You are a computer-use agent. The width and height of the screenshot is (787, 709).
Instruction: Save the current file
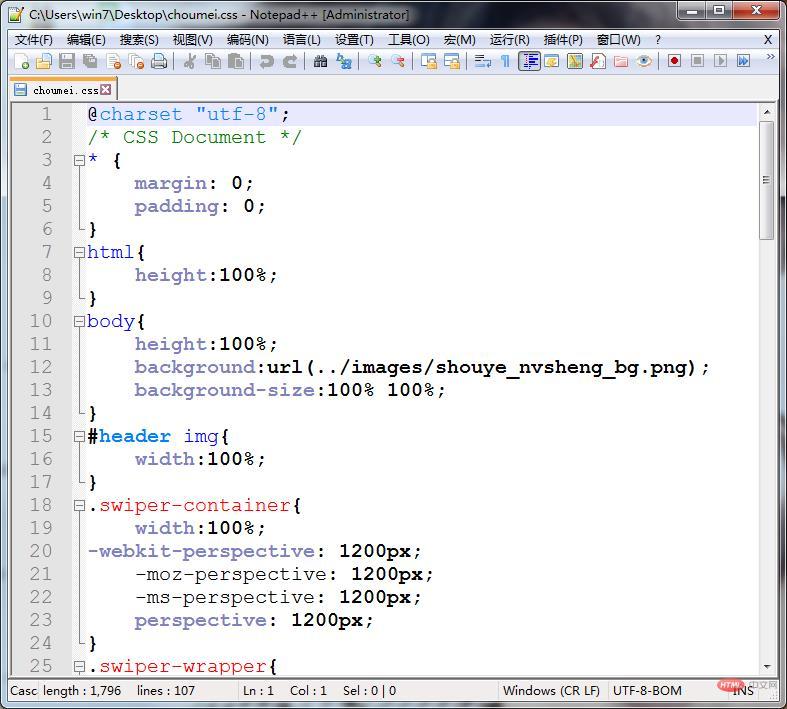tap(67, 61)
